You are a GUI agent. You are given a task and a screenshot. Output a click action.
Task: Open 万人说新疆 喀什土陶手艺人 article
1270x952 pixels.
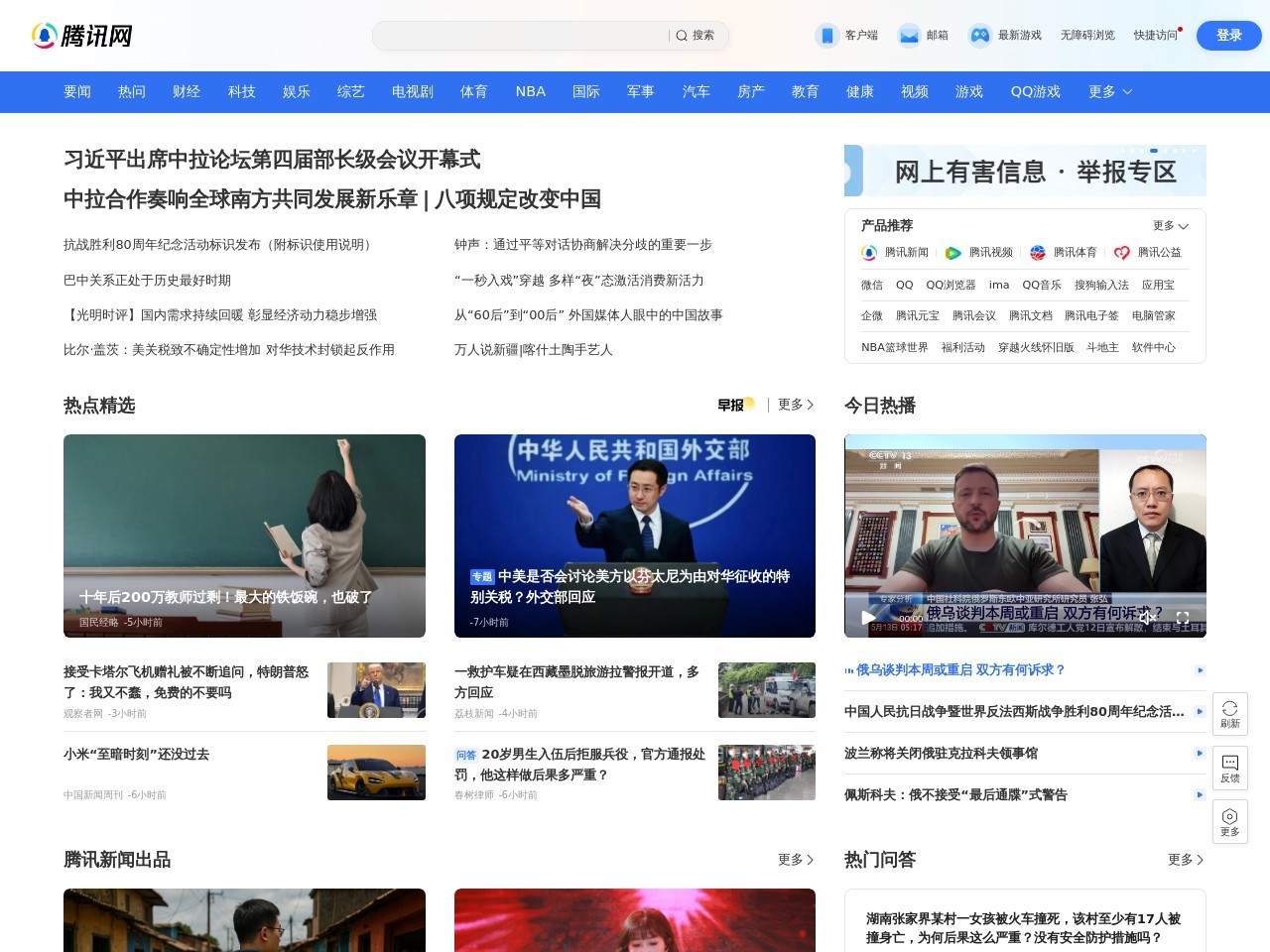(x=534, y=350)
